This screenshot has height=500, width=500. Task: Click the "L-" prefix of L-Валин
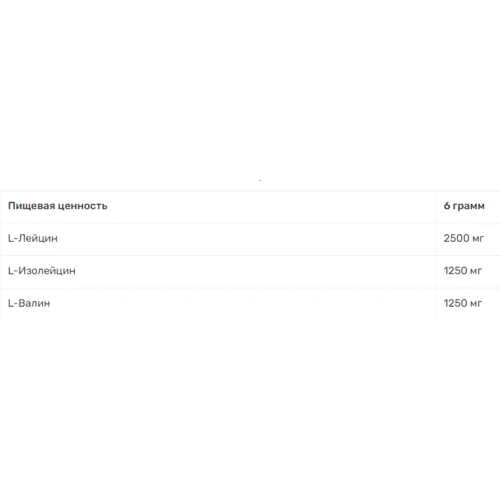tap(13, 303)
